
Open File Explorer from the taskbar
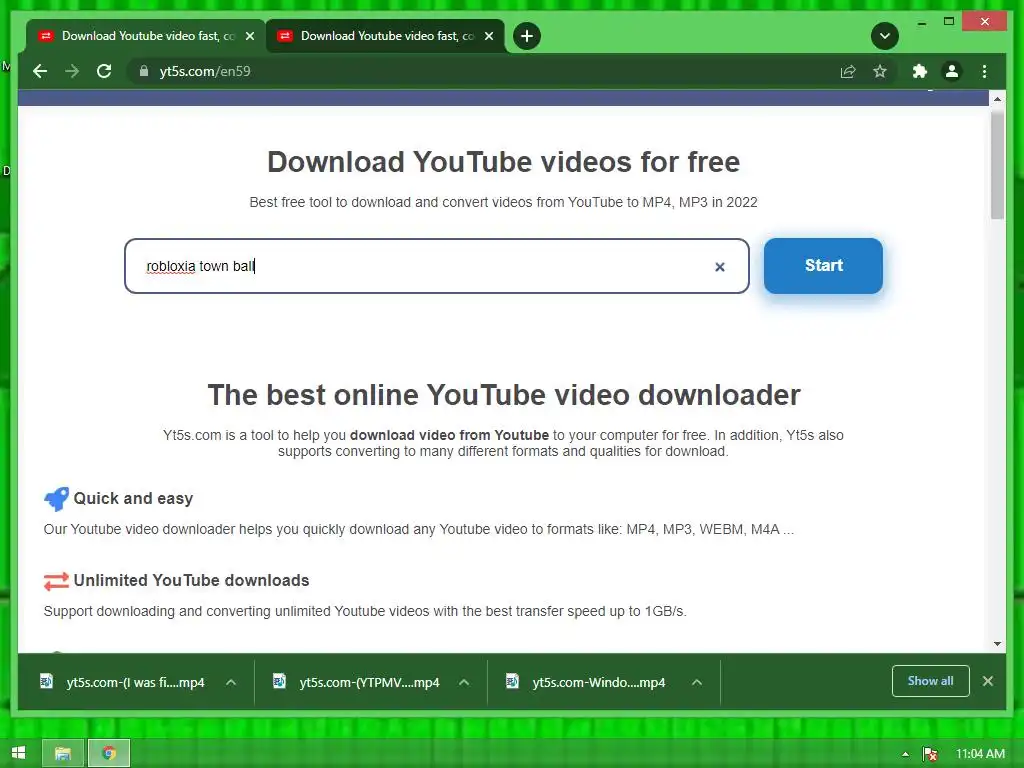pos(63,754)
